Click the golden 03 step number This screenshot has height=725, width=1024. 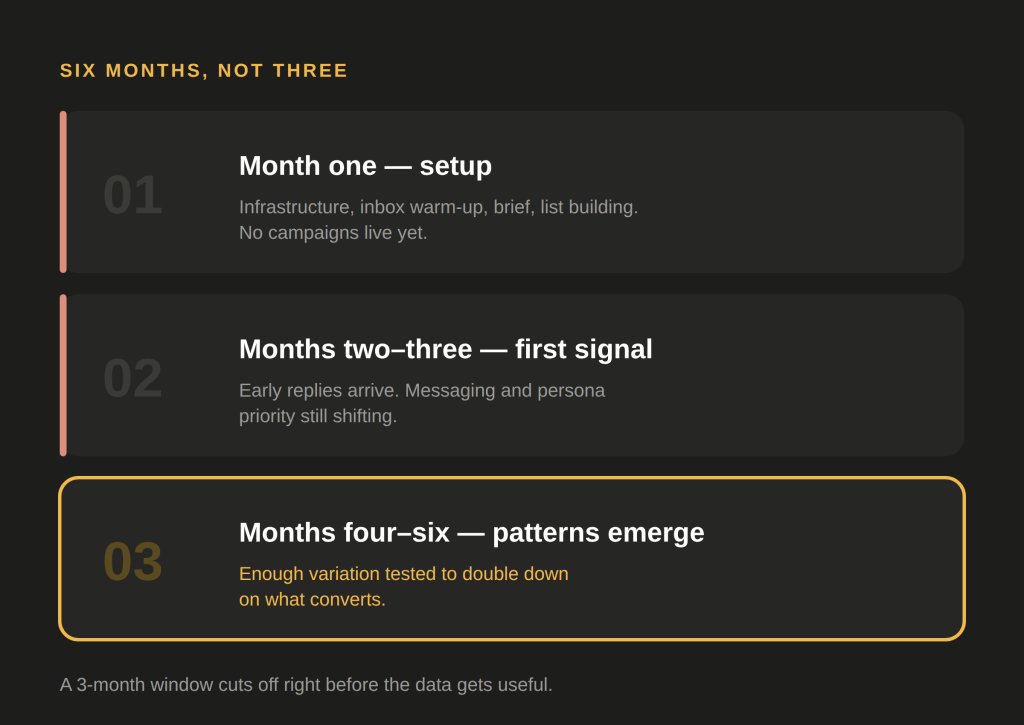click(133, 562)
